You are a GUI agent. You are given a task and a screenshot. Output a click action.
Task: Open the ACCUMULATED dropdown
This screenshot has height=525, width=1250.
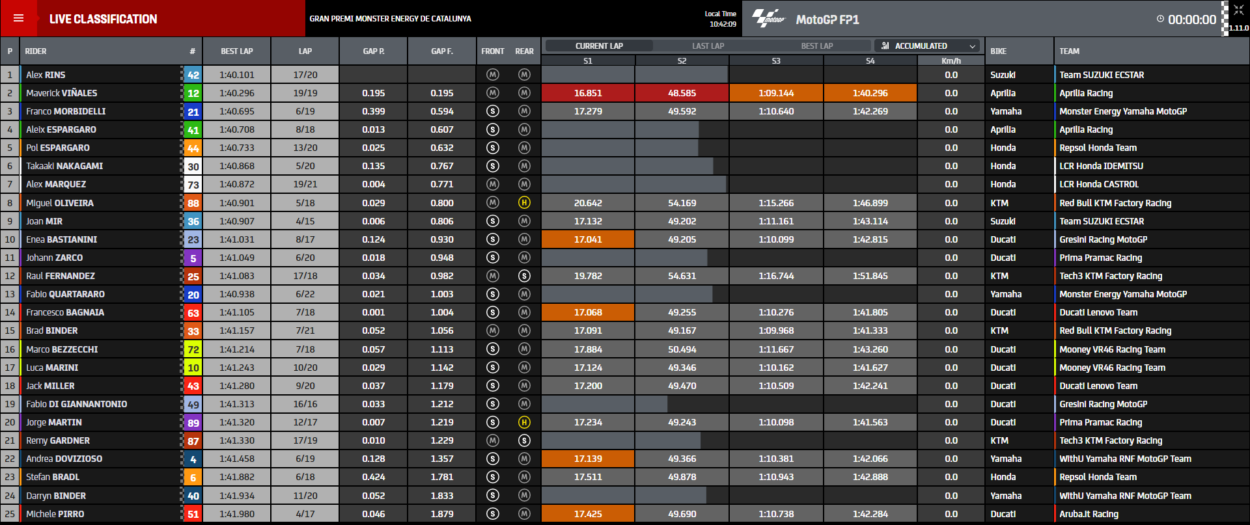click(928, 46)
